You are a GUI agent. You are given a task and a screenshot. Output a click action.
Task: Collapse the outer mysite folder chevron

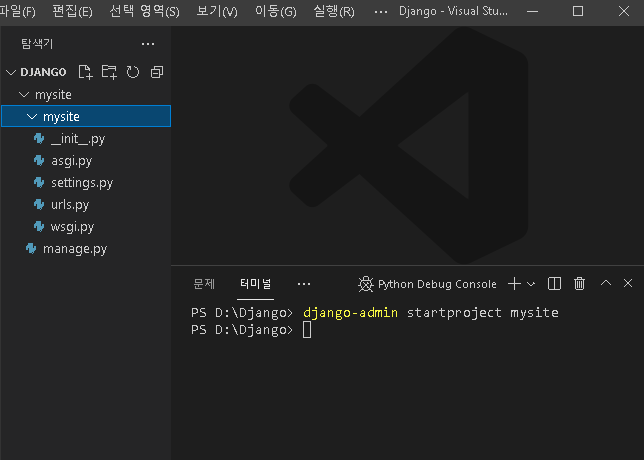(x=24, y=95)
